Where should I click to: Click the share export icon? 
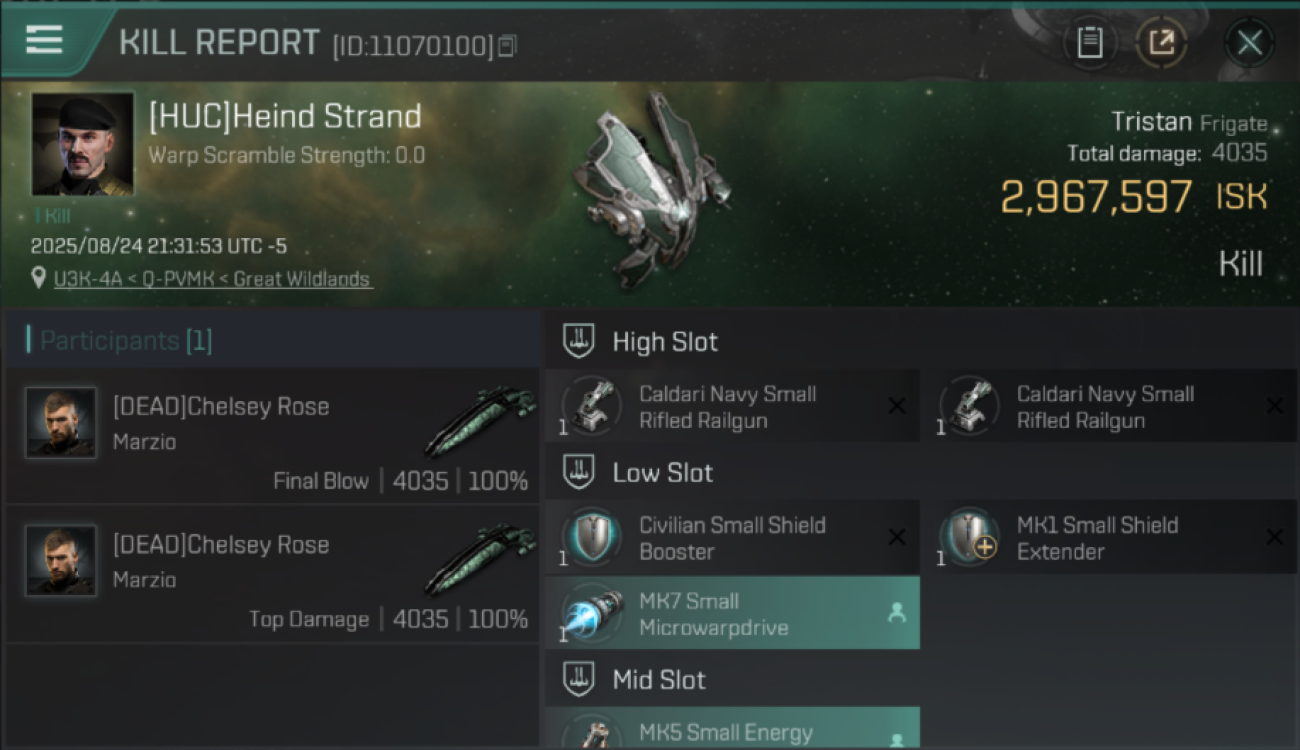pyautogui.click(x=1161, y=43)
